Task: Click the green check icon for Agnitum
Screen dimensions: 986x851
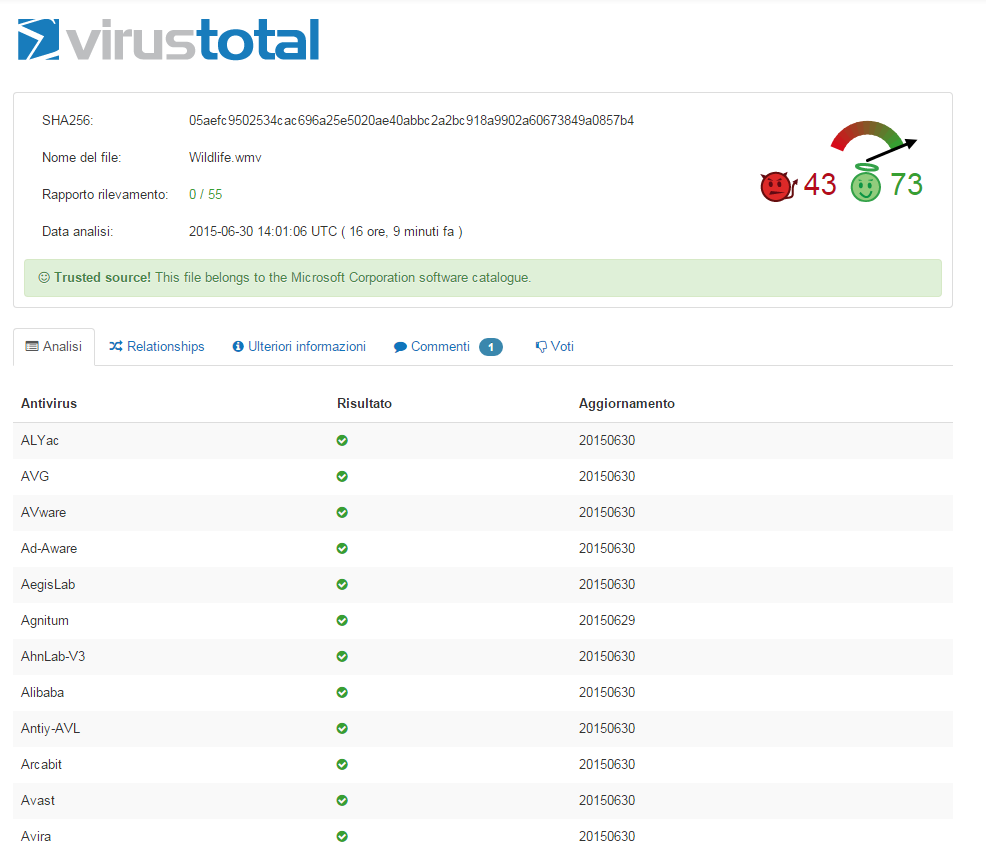Action: pos(342,620)
